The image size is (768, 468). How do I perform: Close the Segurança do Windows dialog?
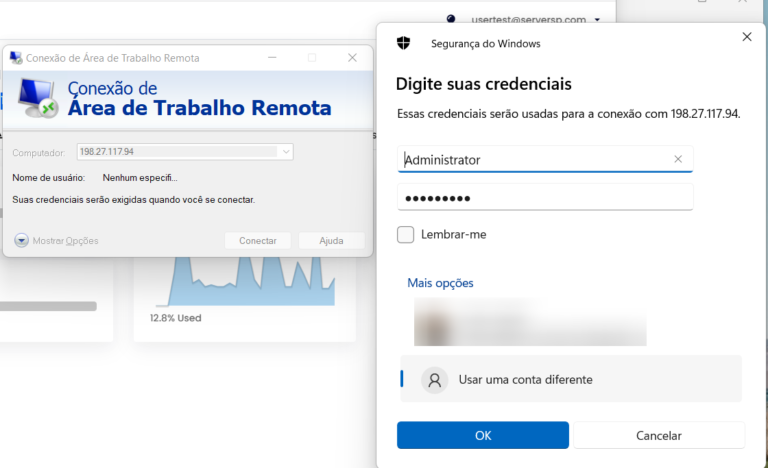[746, 37]
